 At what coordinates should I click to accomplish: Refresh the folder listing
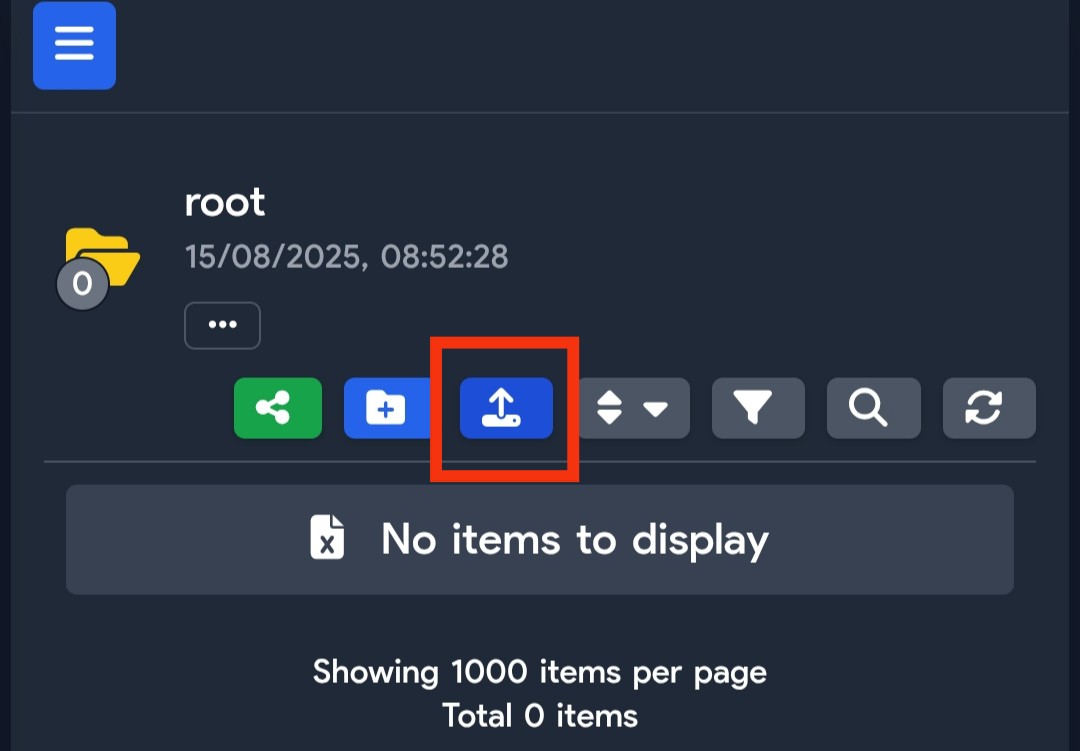tap(989, 408)
